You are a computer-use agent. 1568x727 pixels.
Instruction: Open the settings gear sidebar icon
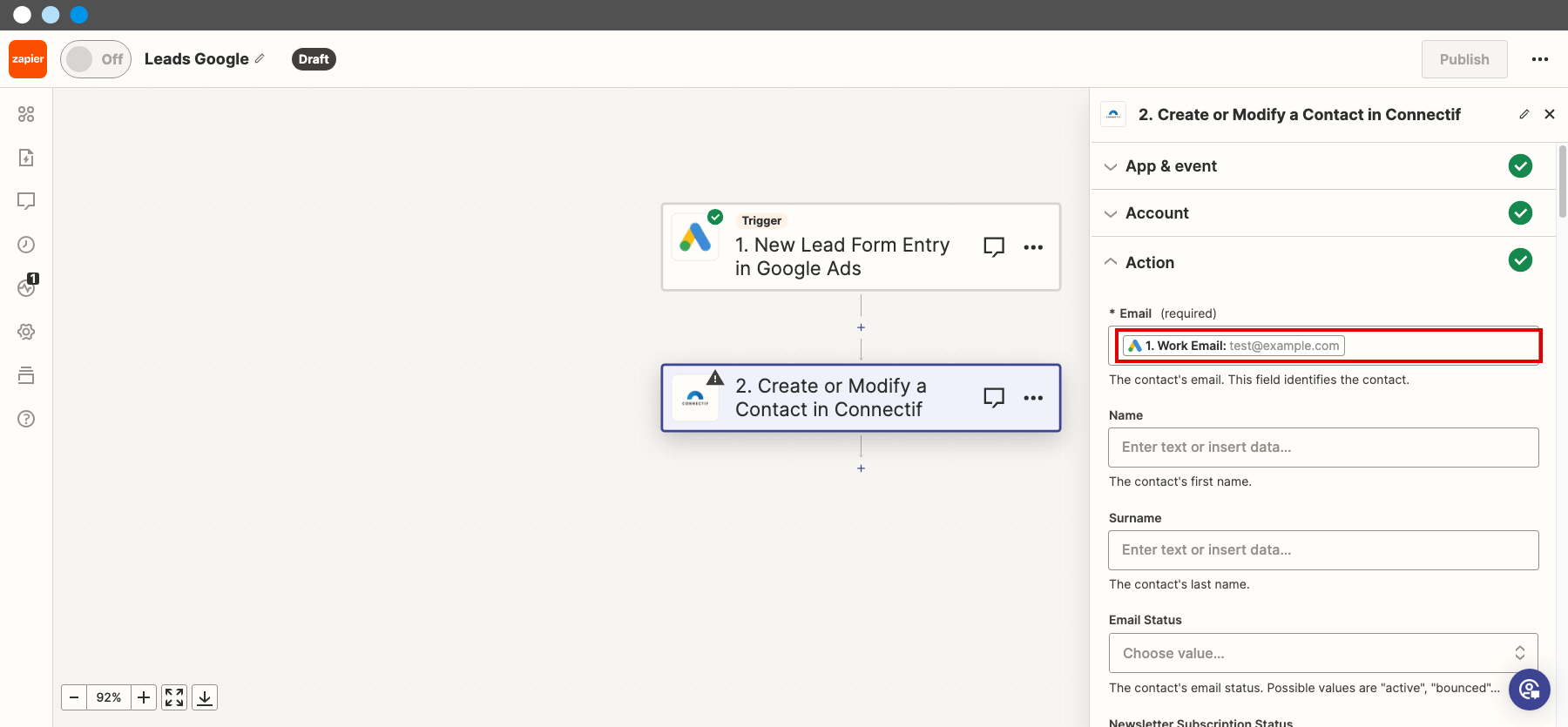point(26,332)
